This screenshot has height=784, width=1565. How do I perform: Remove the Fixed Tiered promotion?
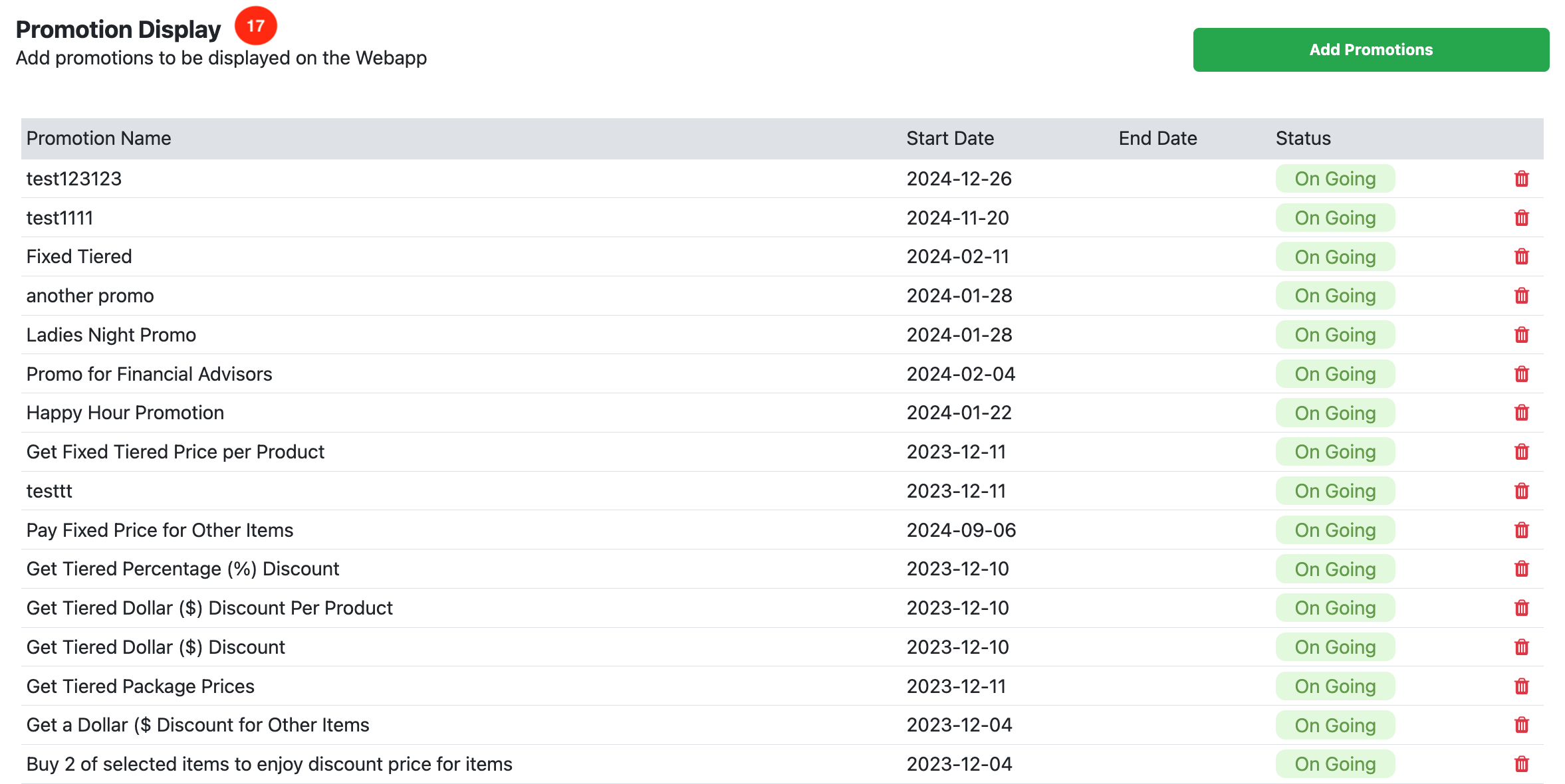tap(1521, 256)
